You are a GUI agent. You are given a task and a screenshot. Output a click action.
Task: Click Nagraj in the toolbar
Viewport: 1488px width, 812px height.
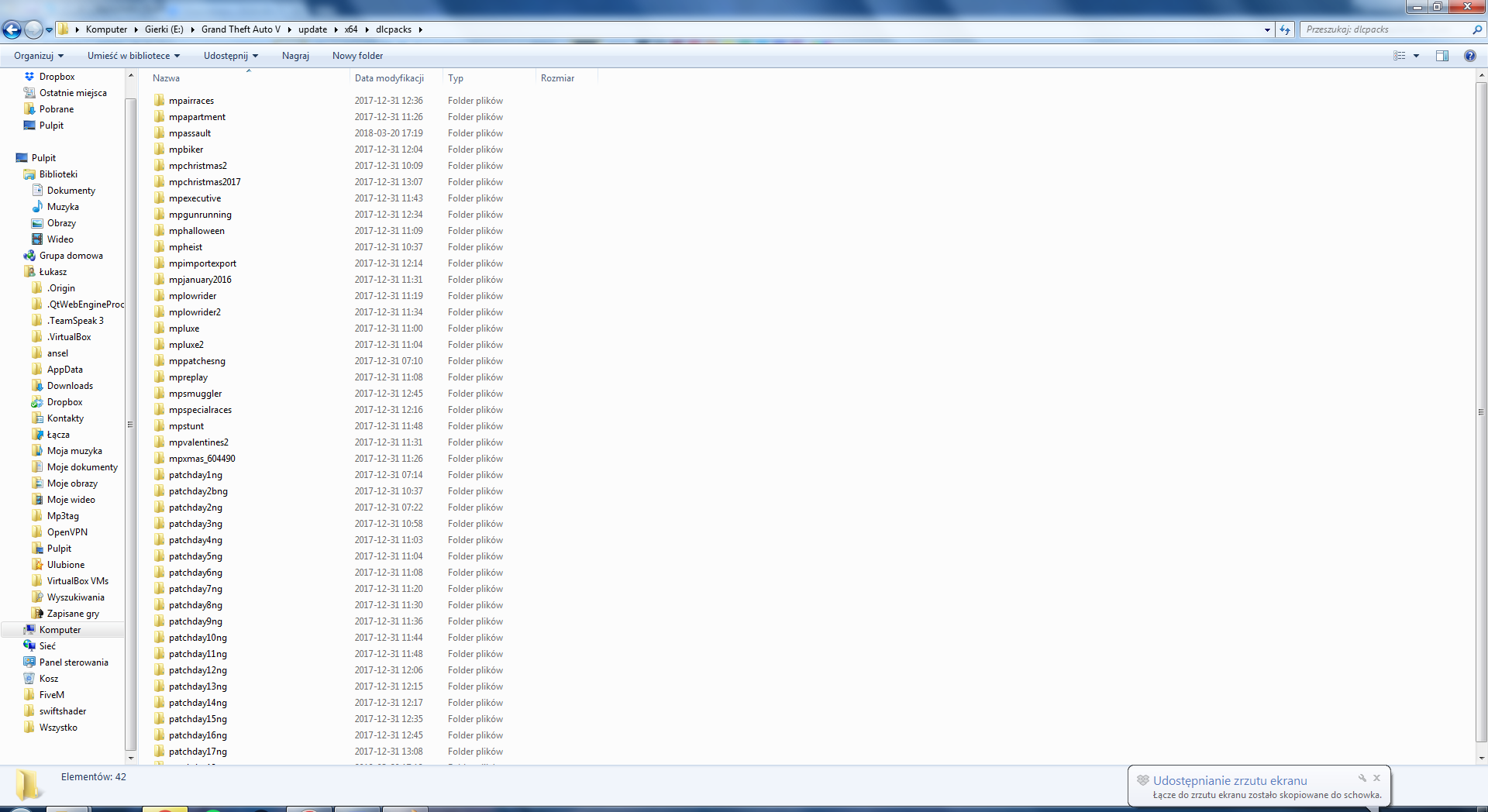pos(295,56)
